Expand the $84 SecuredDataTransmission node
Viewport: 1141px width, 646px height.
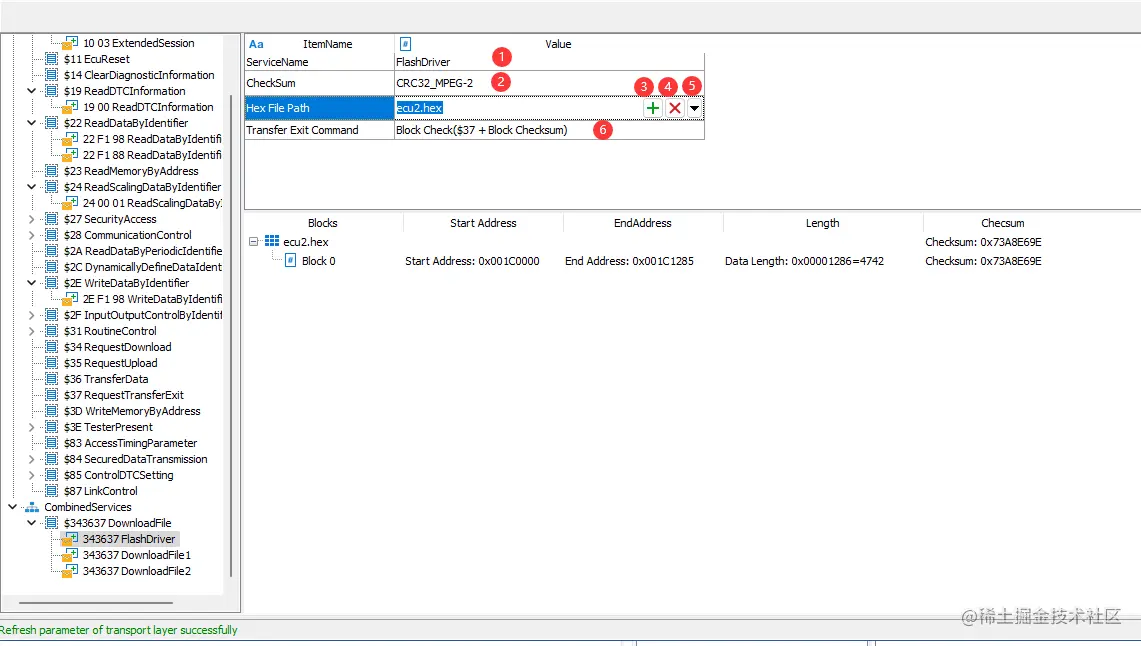31,459
